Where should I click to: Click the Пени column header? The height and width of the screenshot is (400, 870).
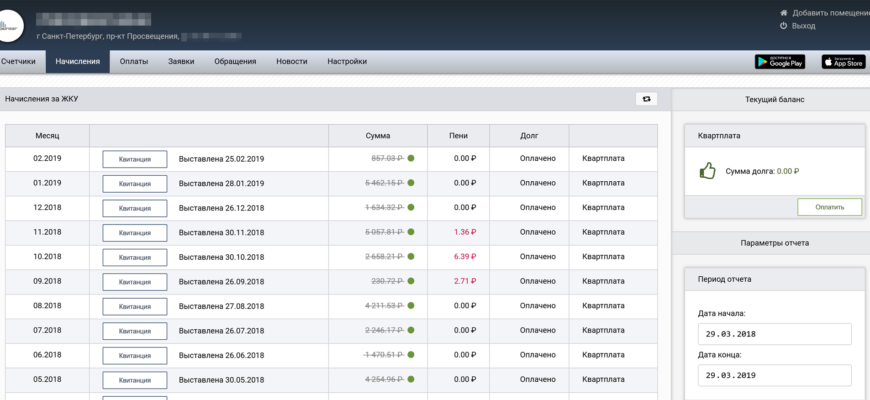(458, 136)
